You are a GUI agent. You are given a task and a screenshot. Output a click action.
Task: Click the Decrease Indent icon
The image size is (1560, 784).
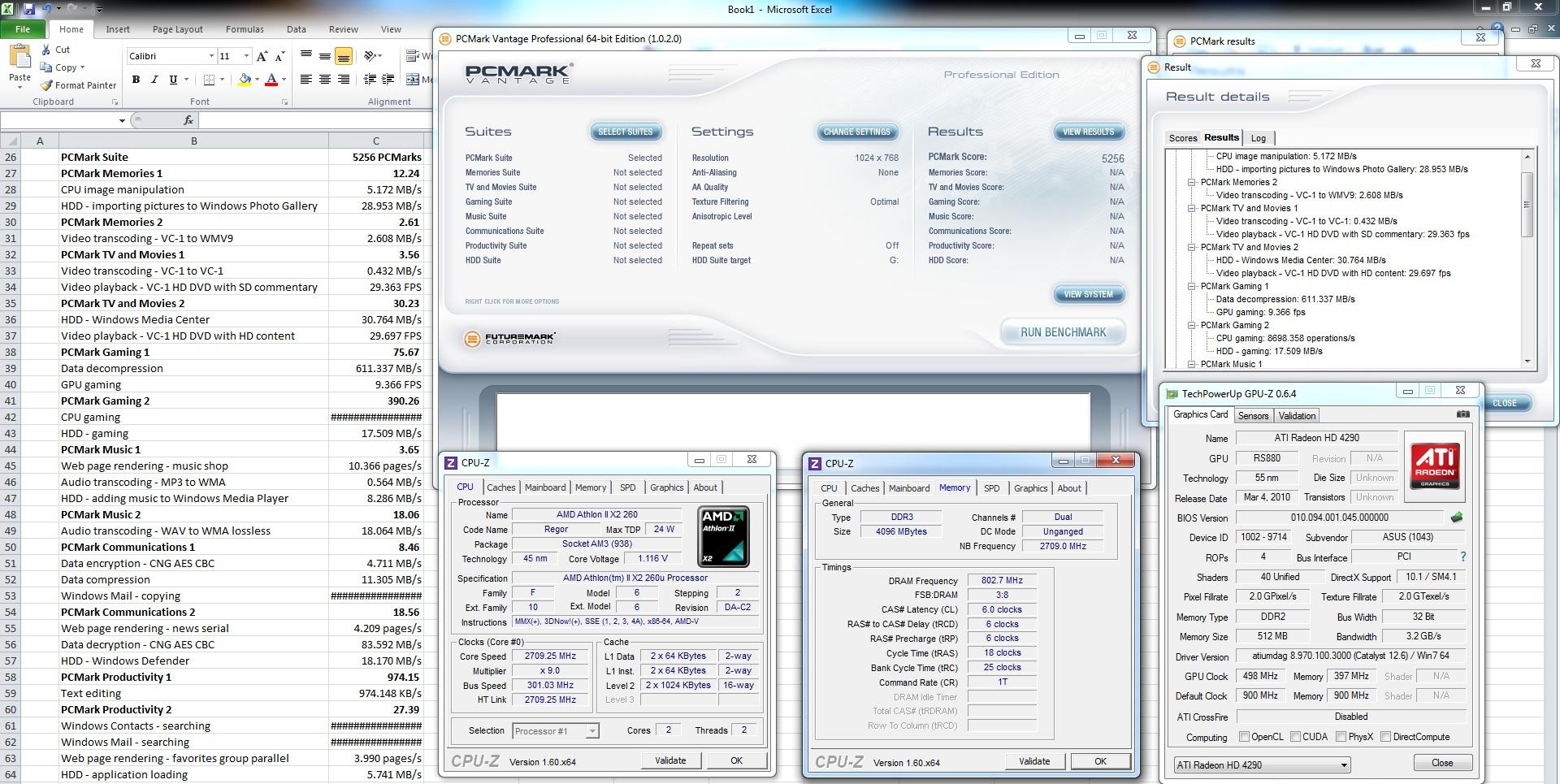tap(370, 80)
